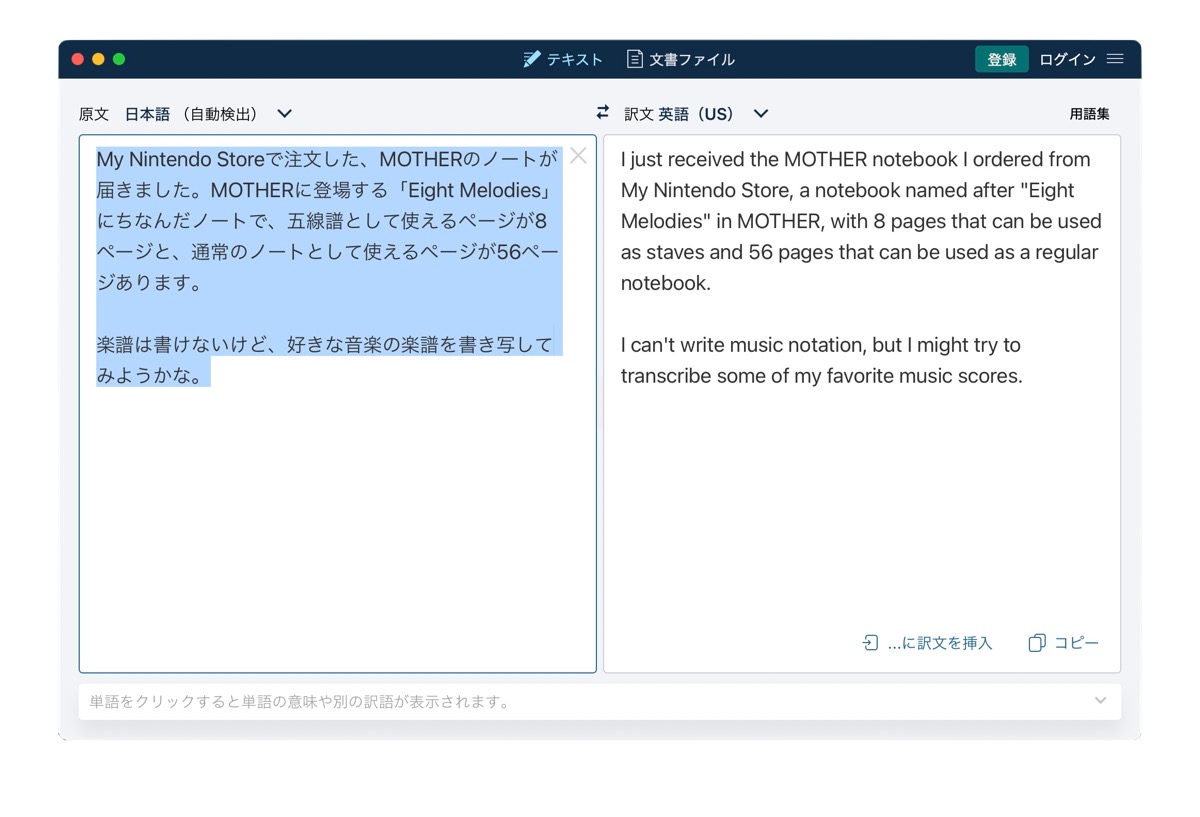Clear source text with the X icon

pos(578,156)
